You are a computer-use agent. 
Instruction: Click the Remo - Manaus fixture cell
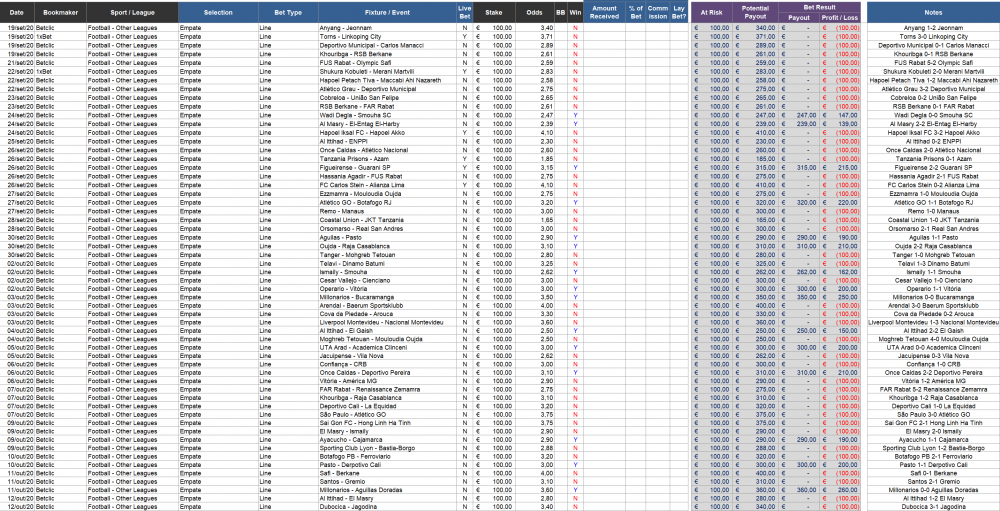coord(388,211)
